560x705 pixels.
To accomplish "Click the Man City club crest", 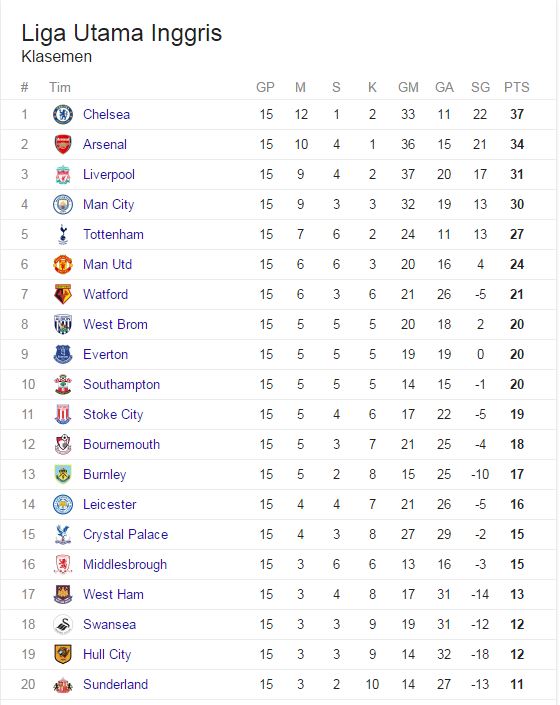I will pos(63,205).
